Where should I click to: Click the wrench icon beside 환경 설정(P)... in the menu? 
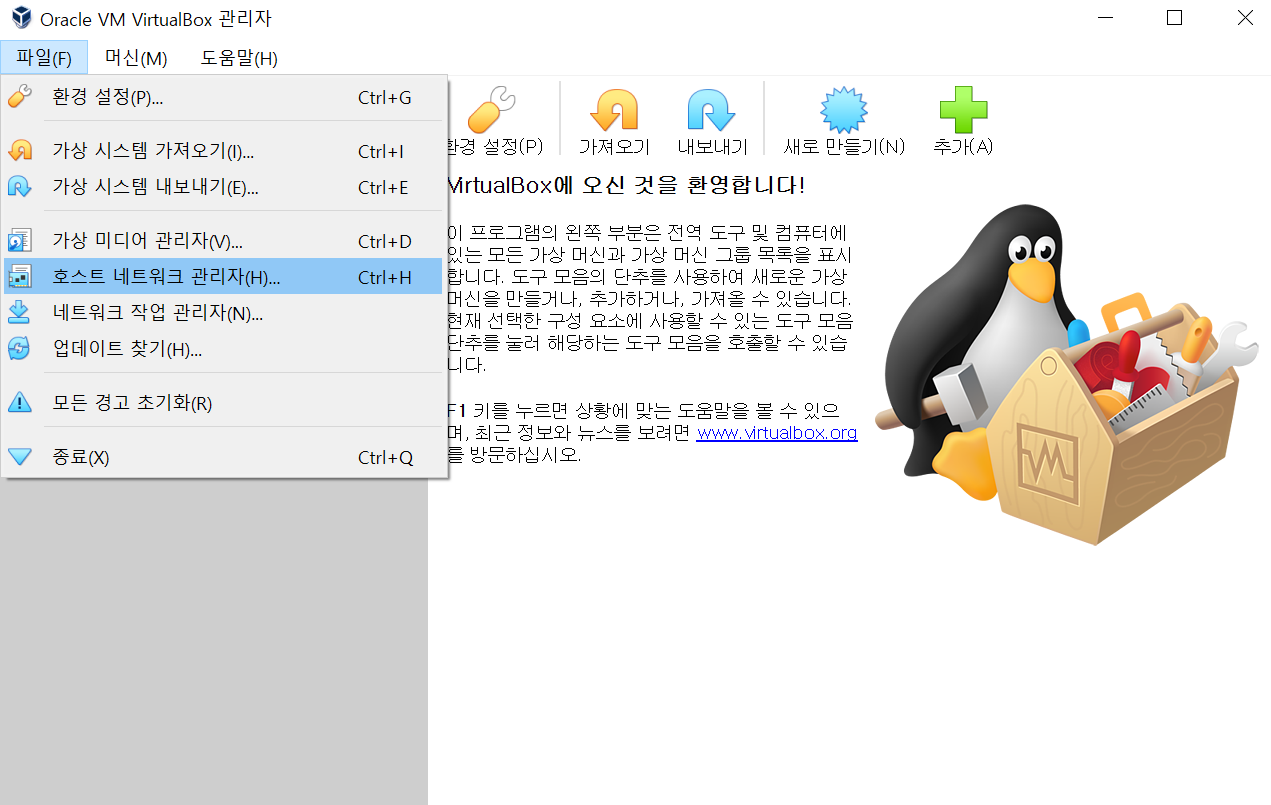[20, 97]
